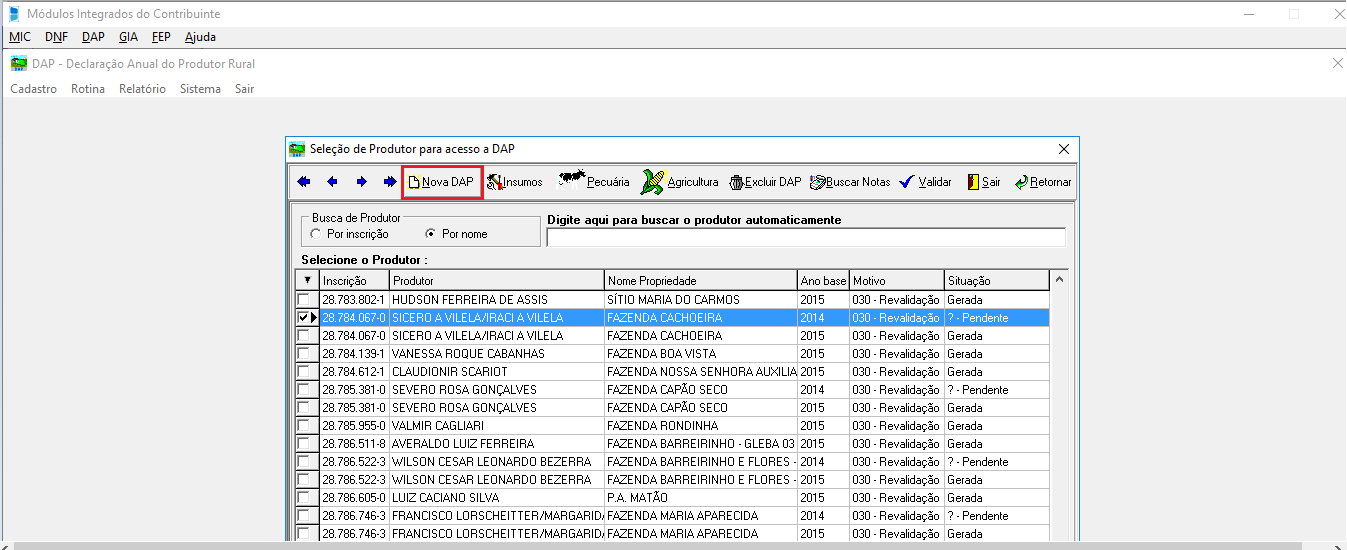
Task: Open Pecuária section
Action: (594, 182)
